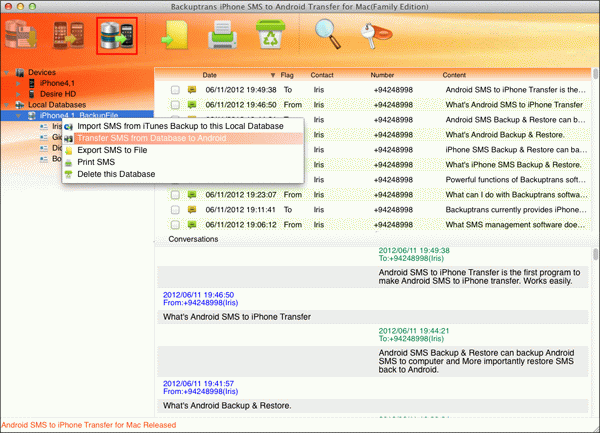Click the iPhone4,1 device icon in tree

pyautogui.click(x=32, y=83)
